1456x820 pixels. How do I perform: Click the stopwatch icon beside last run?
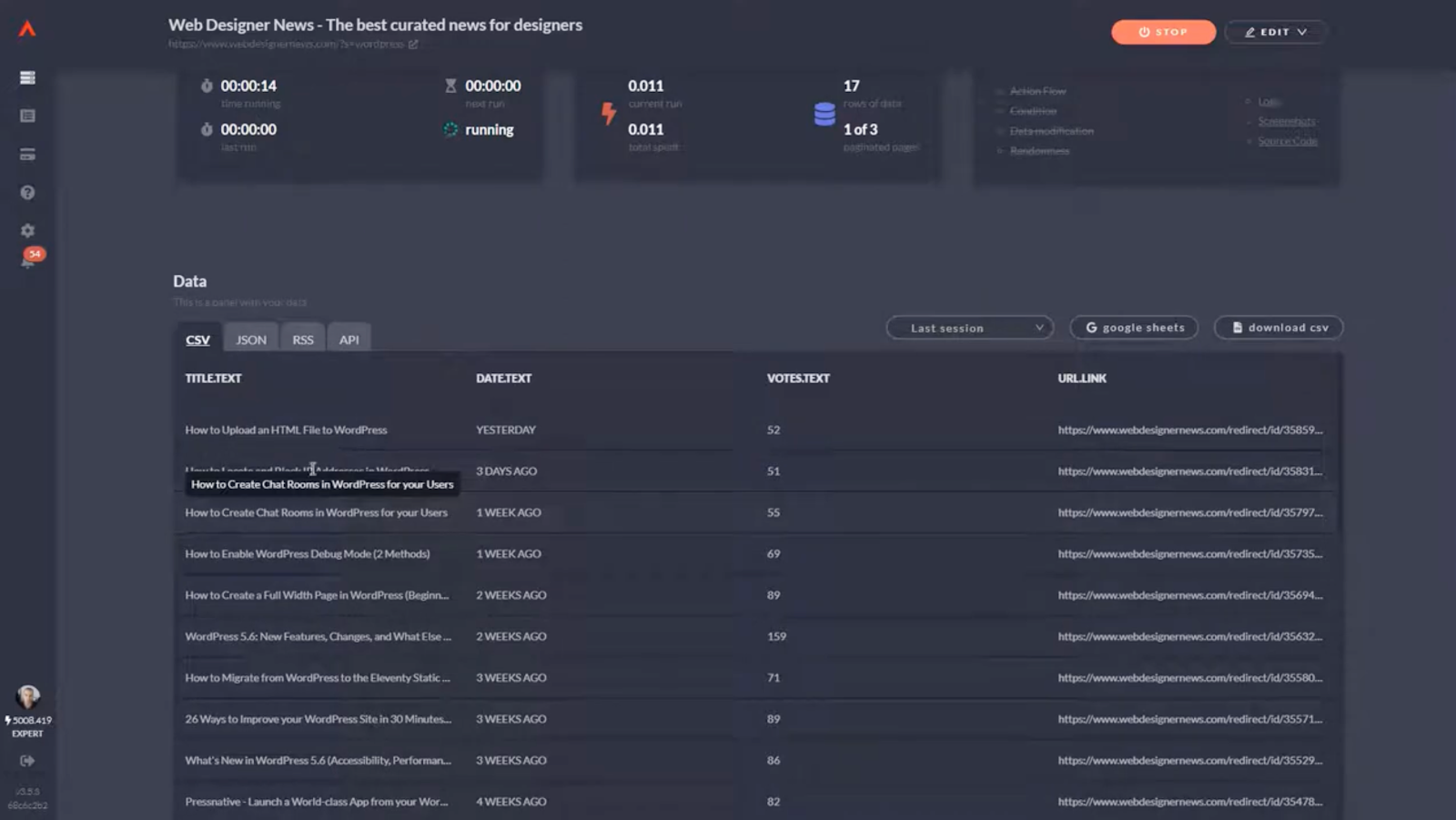pos(207,129)
